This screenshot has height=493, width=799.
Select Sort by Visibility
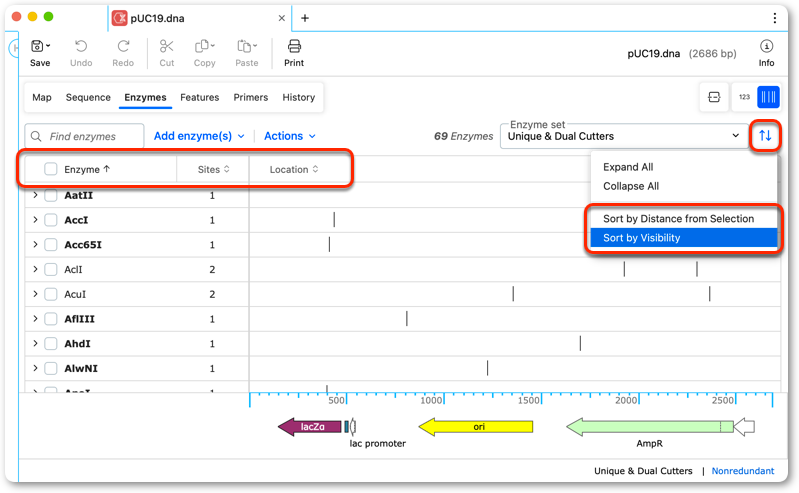(x=683, y=238)
